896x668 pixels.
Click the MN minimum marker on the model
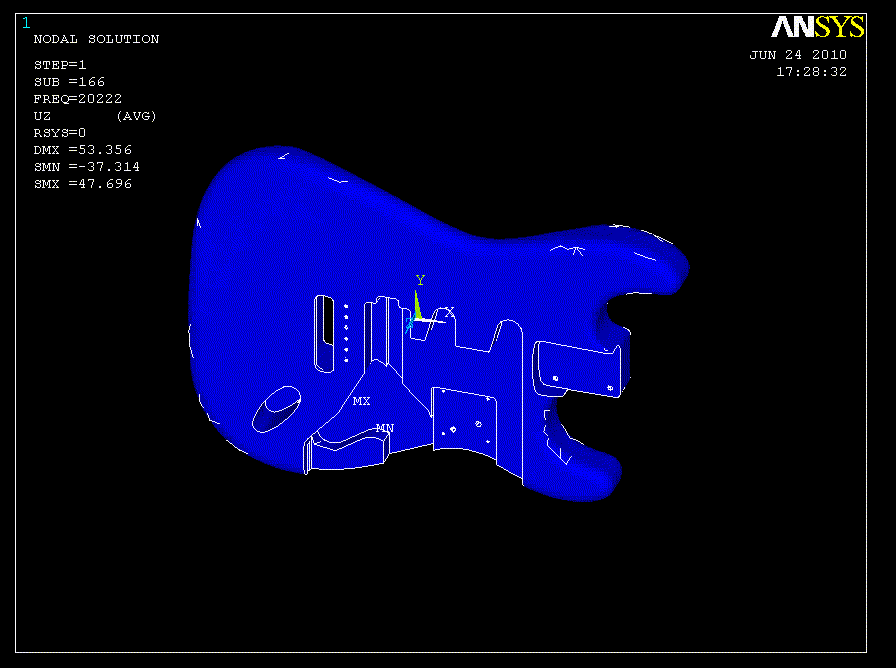pyautogui.click(x=385, y=428)
